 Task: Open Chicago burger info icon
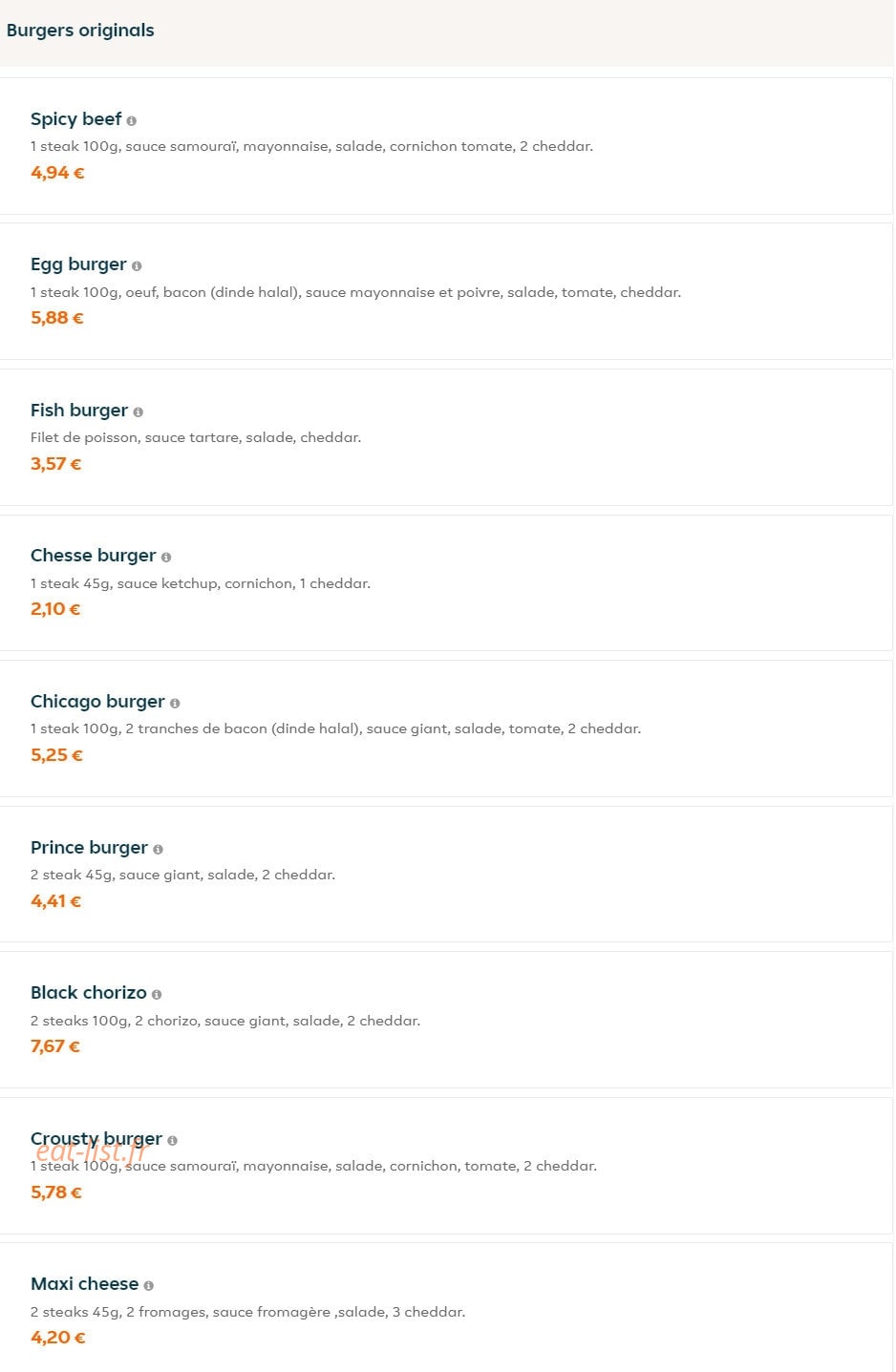[175, 704]
